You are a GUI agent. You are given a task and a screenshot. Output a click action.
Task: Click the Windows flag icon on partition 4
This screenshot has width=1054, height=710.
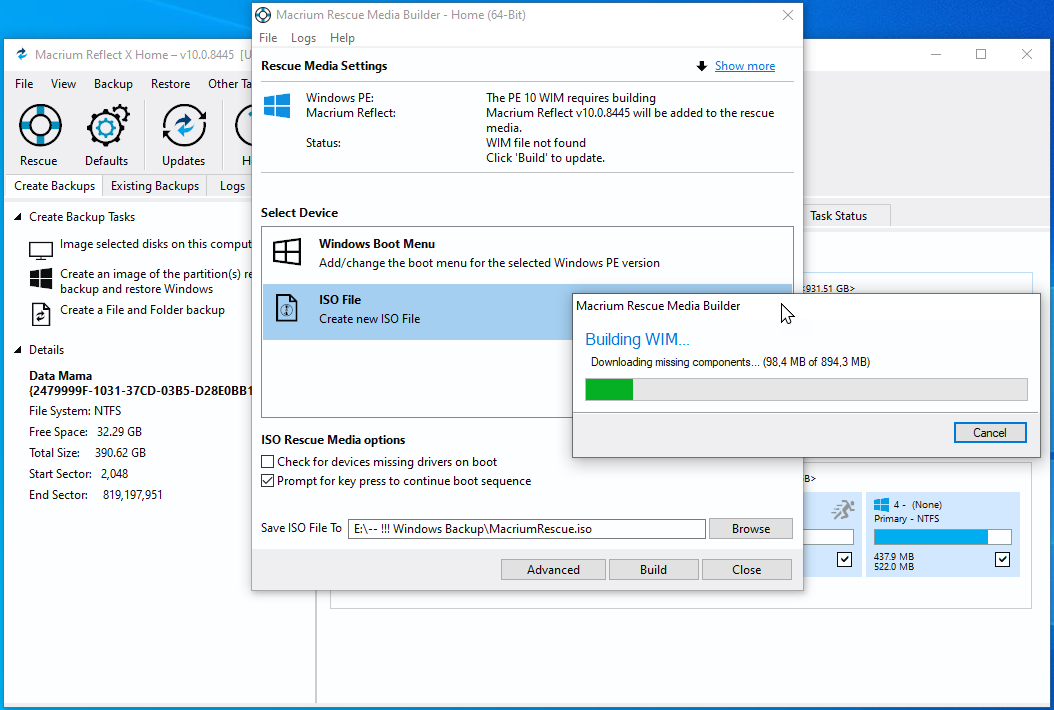point(881,504)
